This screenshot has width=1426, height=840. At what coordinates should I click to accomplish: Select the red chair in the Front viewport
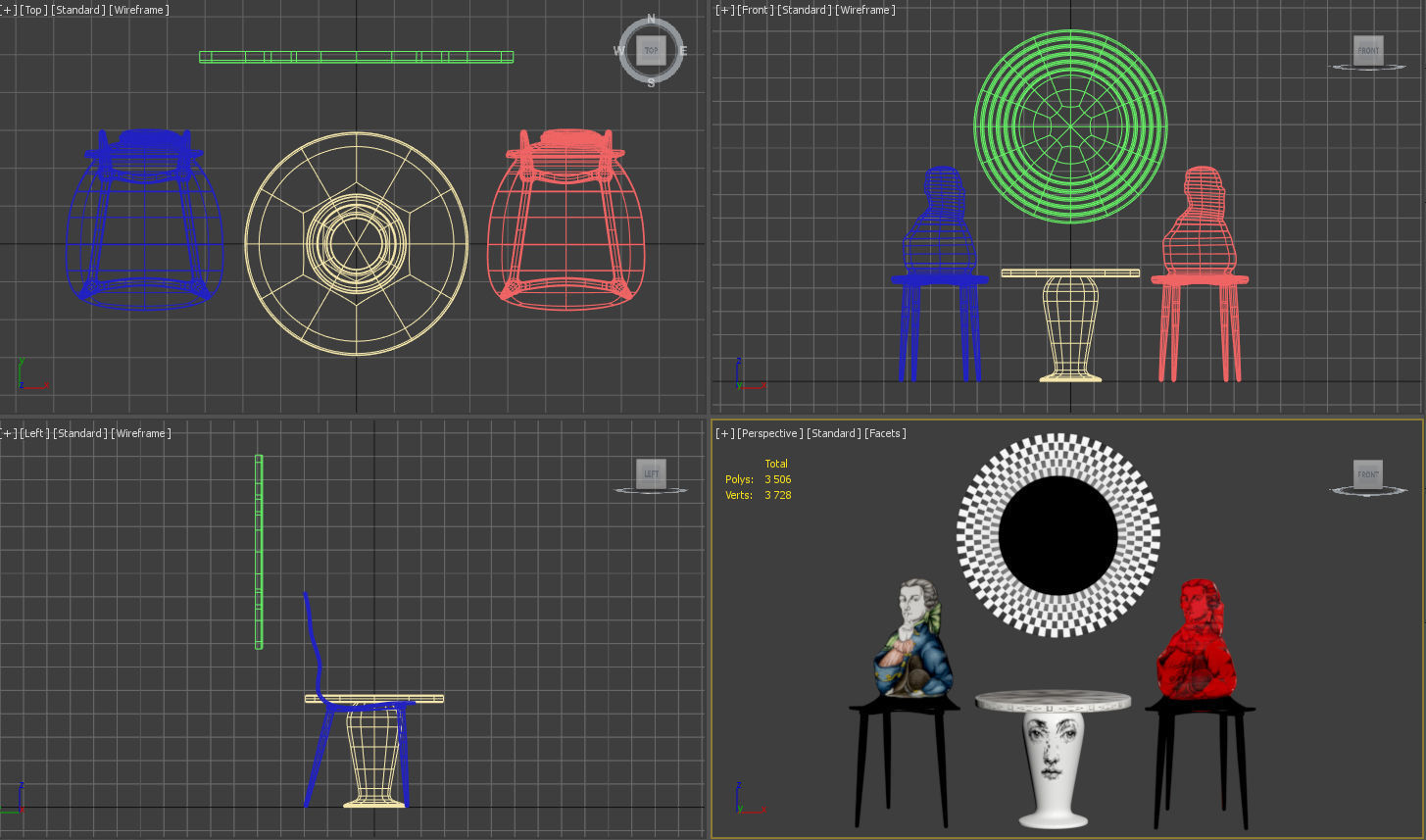[x=1200, y=273]
